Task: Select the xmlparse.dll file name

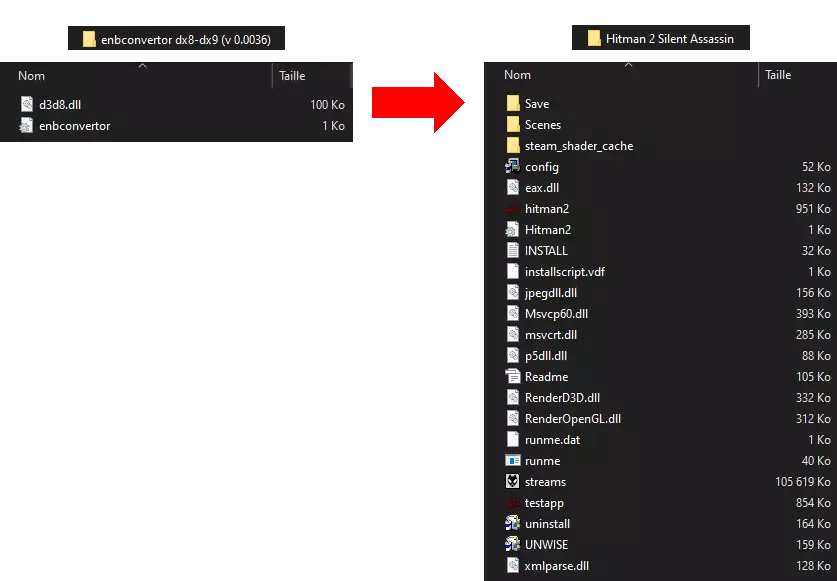Action: pyautogui.click(x=557, y=566)
